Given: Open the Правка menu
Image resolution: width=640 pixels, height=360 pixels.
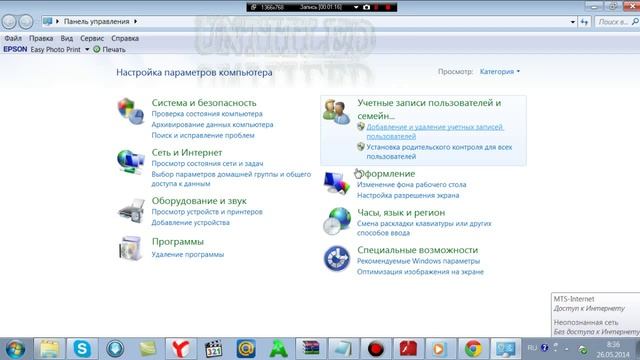Looking at the screenshot, I should click(41, 38).
